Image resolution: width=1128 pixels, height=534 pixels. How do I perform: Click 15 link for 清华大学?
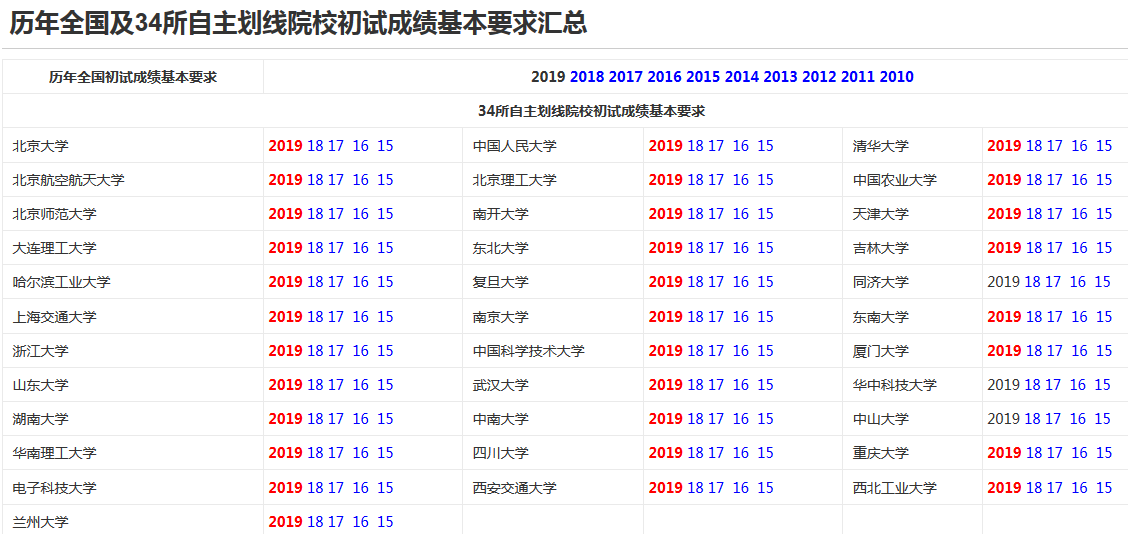click(x=1104, y=146)
